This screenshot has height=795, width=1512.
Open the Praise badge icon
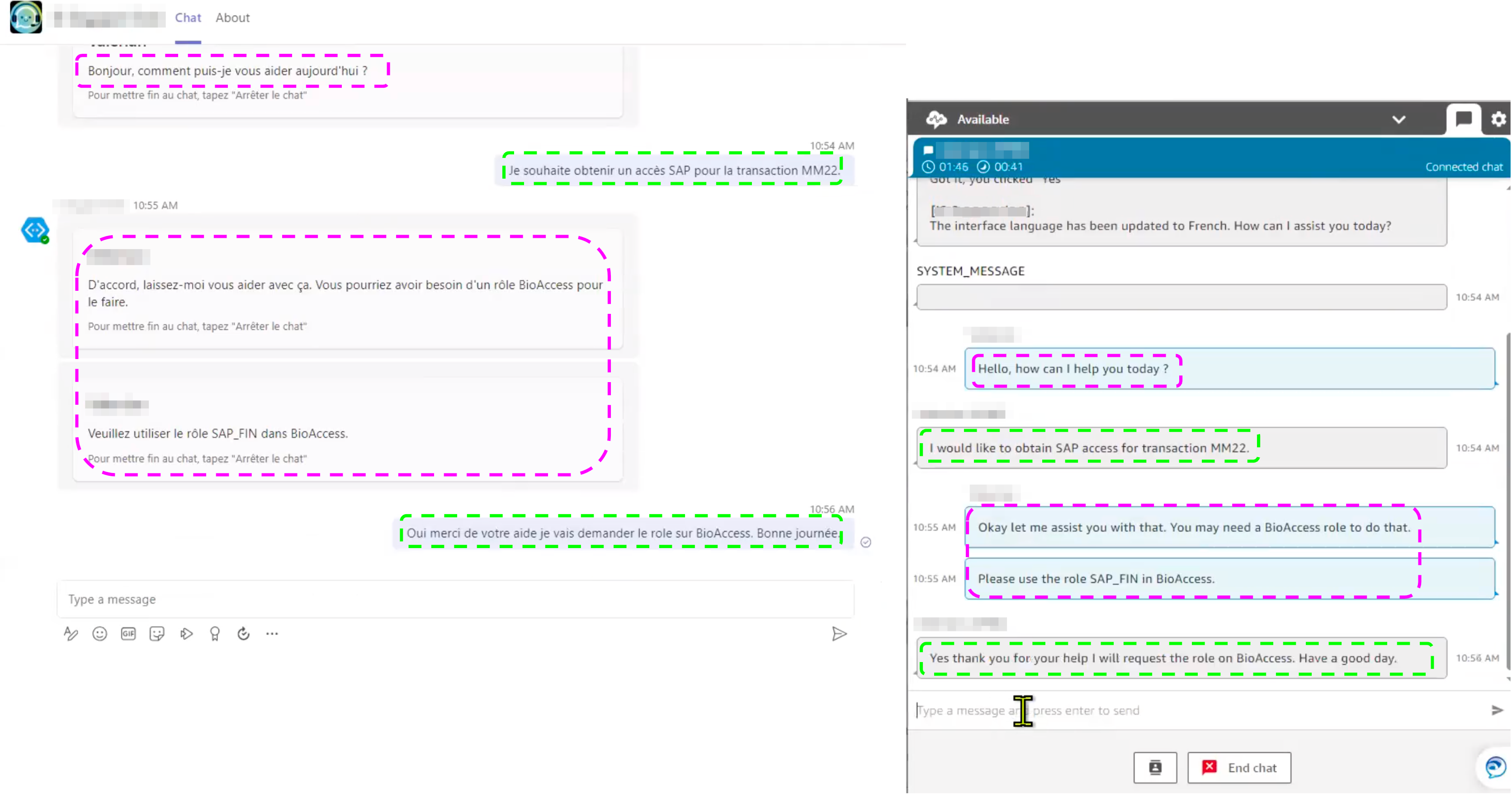(x=215, y=634)
